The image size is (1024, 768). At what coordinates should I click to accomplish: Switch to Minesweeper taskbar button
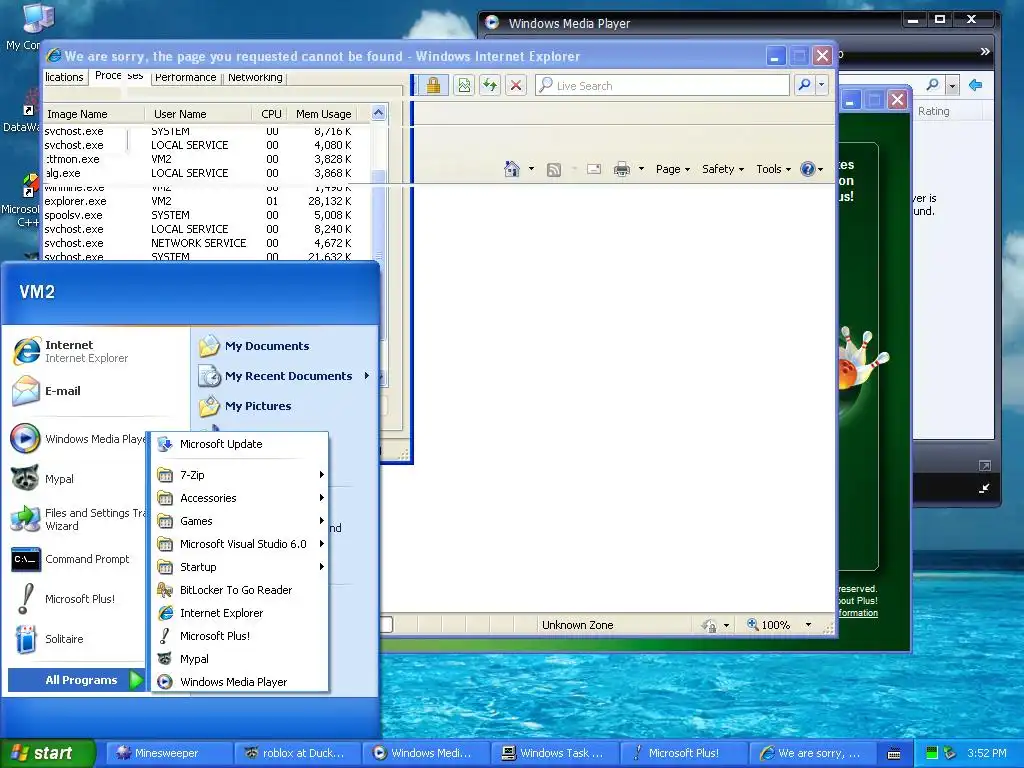[167, 753]
